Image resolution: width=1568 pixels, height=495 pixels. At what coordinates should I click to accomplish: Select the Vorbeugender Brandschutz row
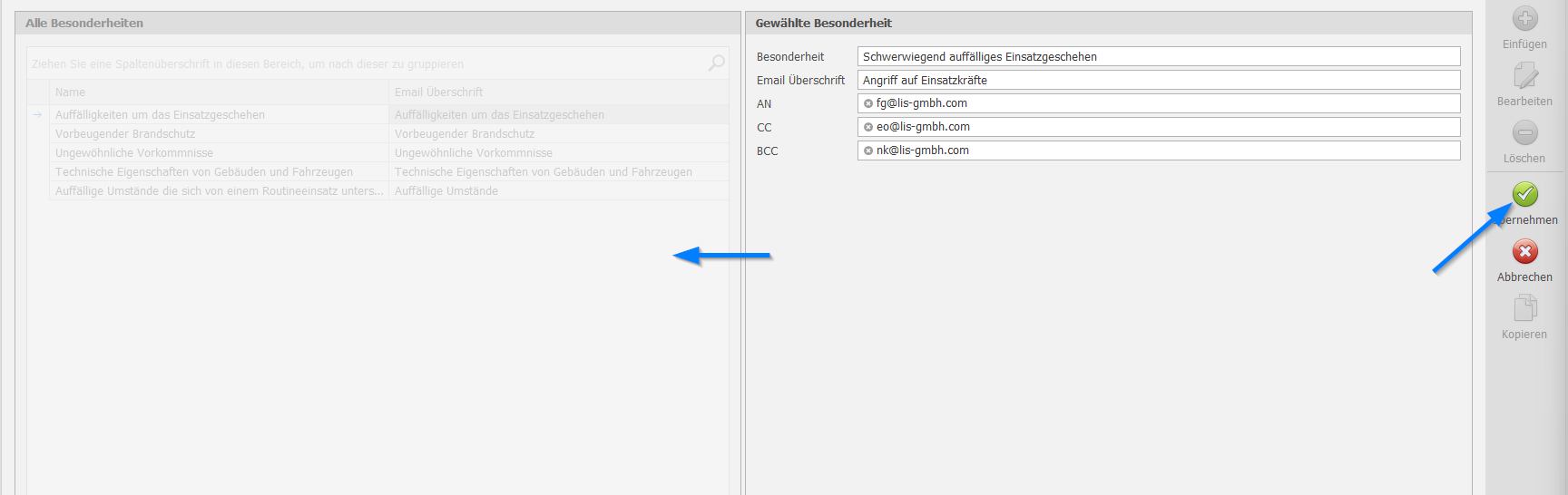point(218,134)
